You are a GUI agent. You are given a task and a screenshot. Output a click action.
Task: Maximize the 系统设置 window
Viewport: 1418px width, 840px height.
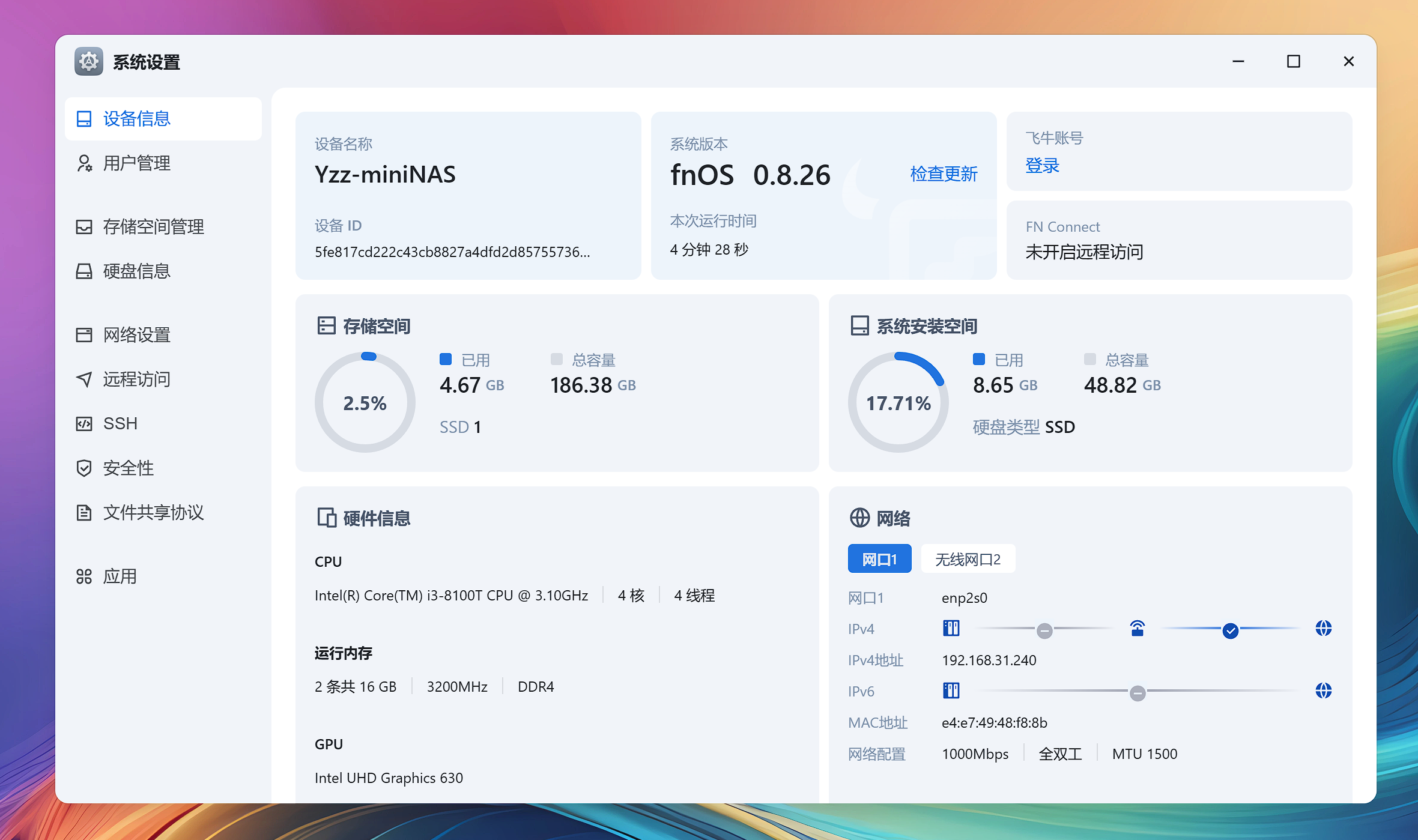1294,61
